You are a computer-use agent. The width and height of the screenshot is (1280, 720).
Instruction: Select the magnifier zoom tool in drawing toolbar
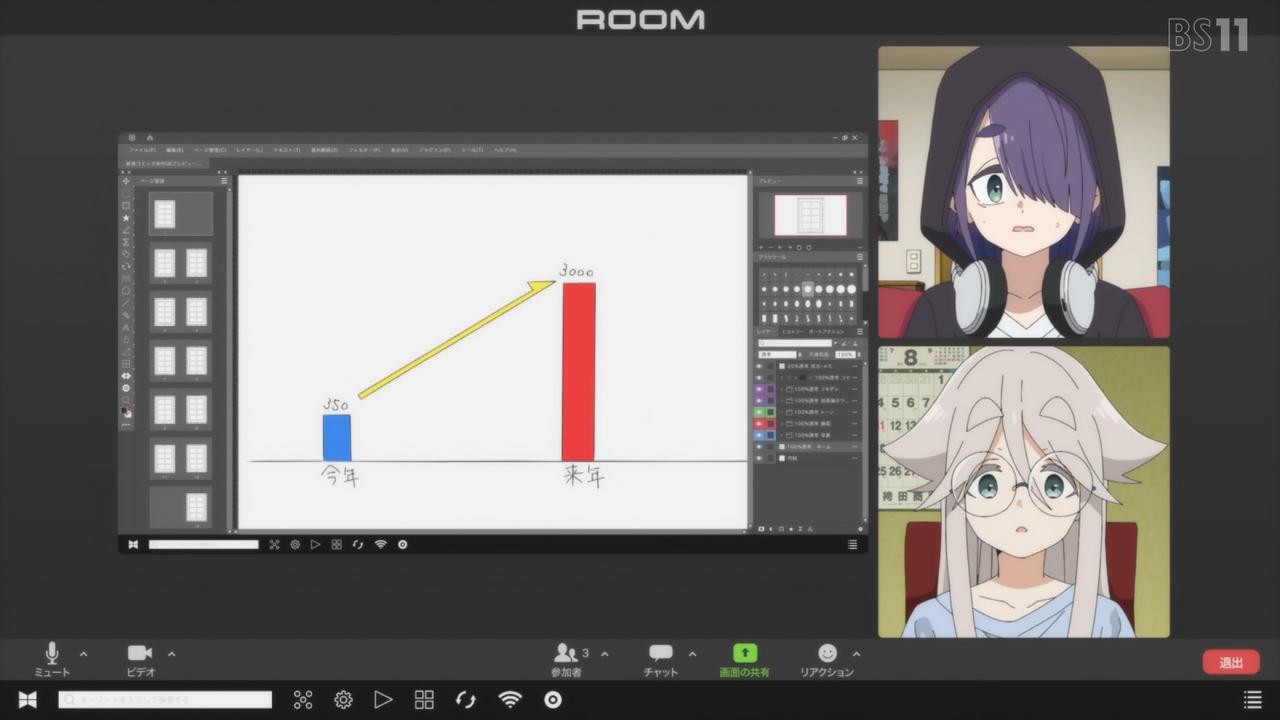pyautogui.click(x=126, y=399)
